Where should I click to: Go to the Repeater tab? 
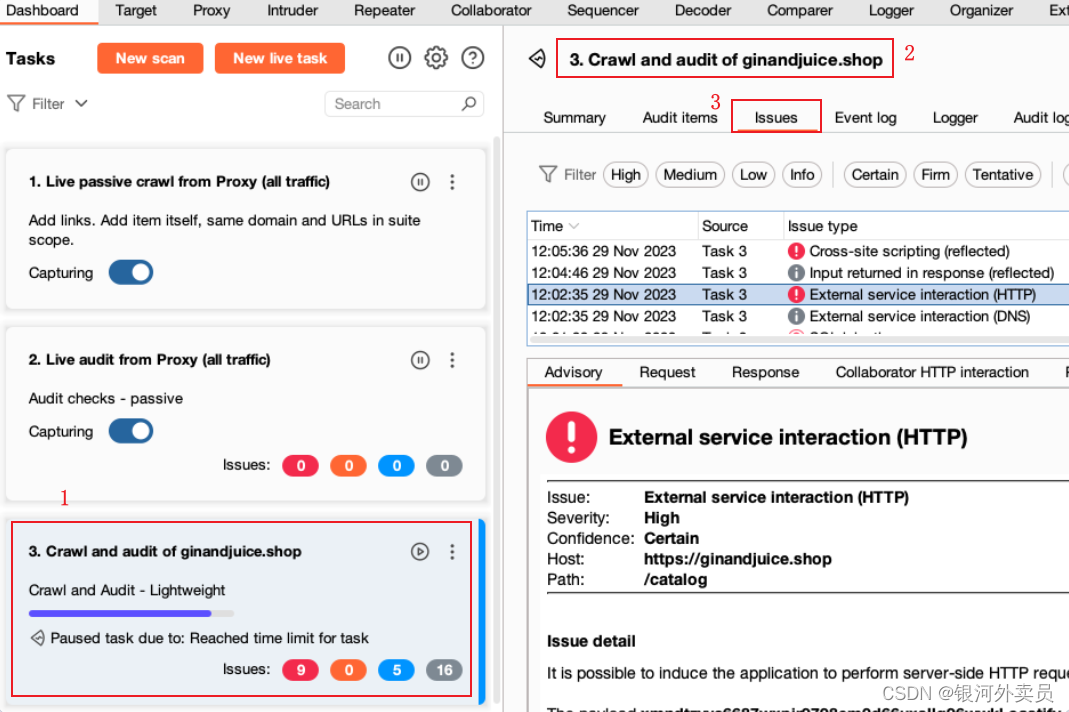click(385, 10)
